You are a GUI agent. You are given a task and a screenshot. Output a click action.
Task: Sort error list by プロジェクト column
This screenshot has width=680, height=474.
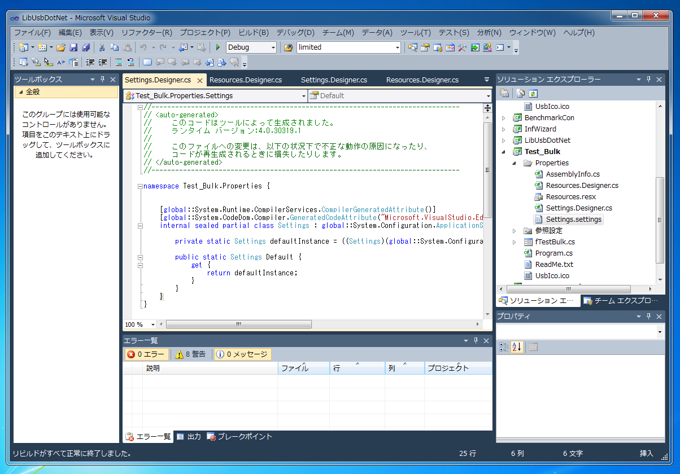[x=458, y=368]
